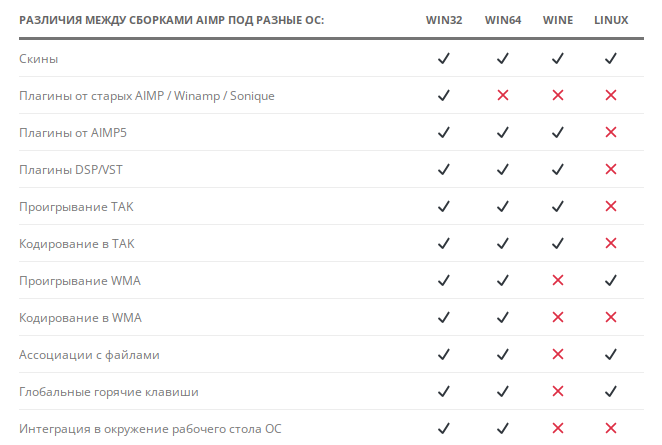Click the WIN64 checkmark for Глобальные горячие клавиши

tap(503, 392)
